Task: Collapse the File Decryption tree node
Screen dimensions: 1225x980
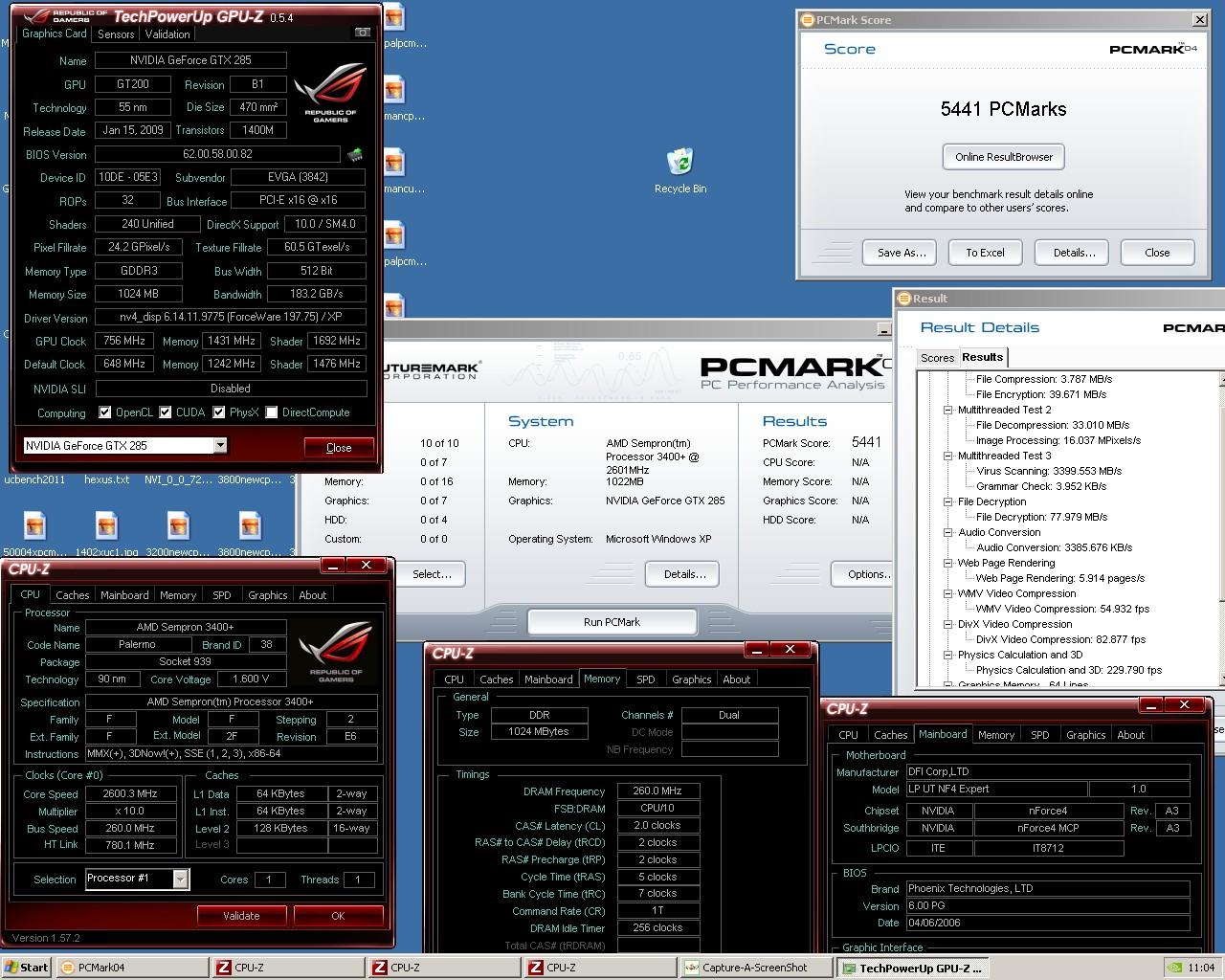Action: pos(948,501)
